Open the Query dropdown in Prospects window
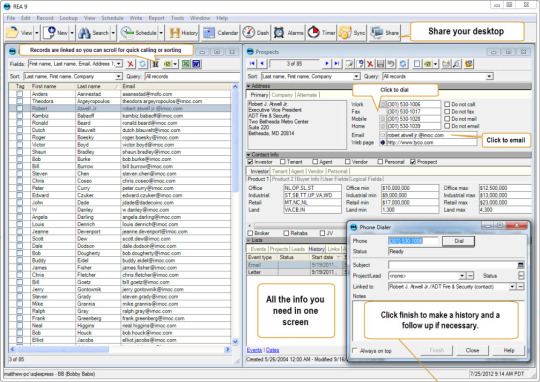 click(489, 76)
